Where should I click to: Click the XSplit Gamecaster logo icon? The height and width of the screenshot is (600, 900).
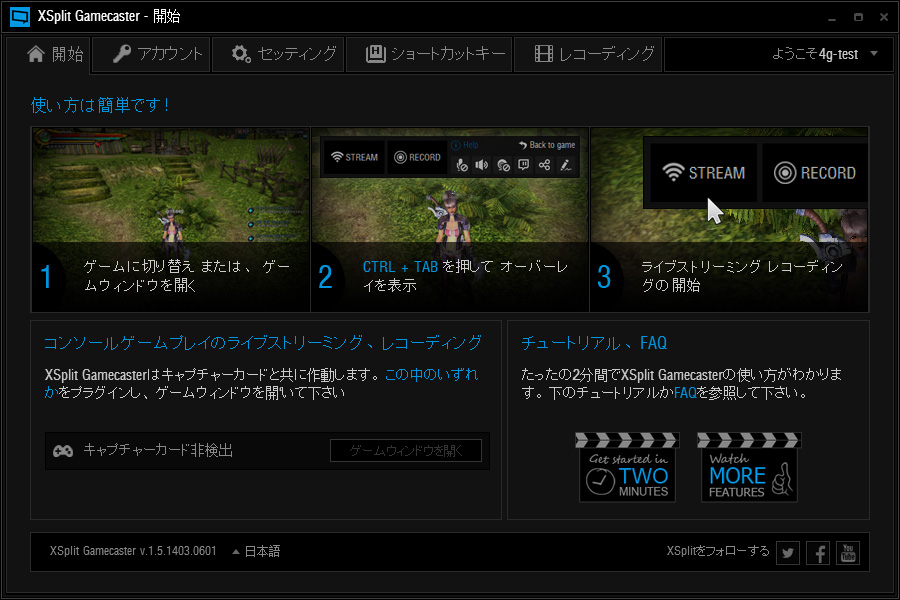coord(20,17)
